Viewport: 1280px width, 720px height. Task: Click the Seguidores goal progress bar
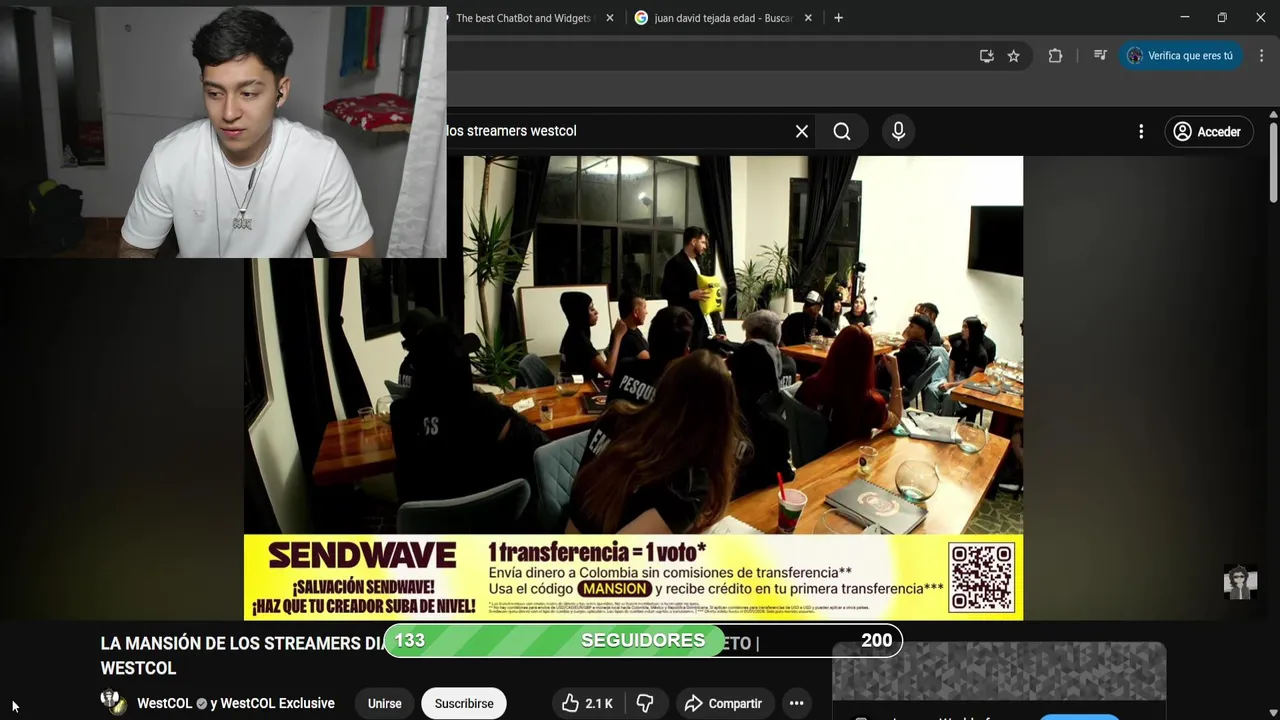(643, 640)
